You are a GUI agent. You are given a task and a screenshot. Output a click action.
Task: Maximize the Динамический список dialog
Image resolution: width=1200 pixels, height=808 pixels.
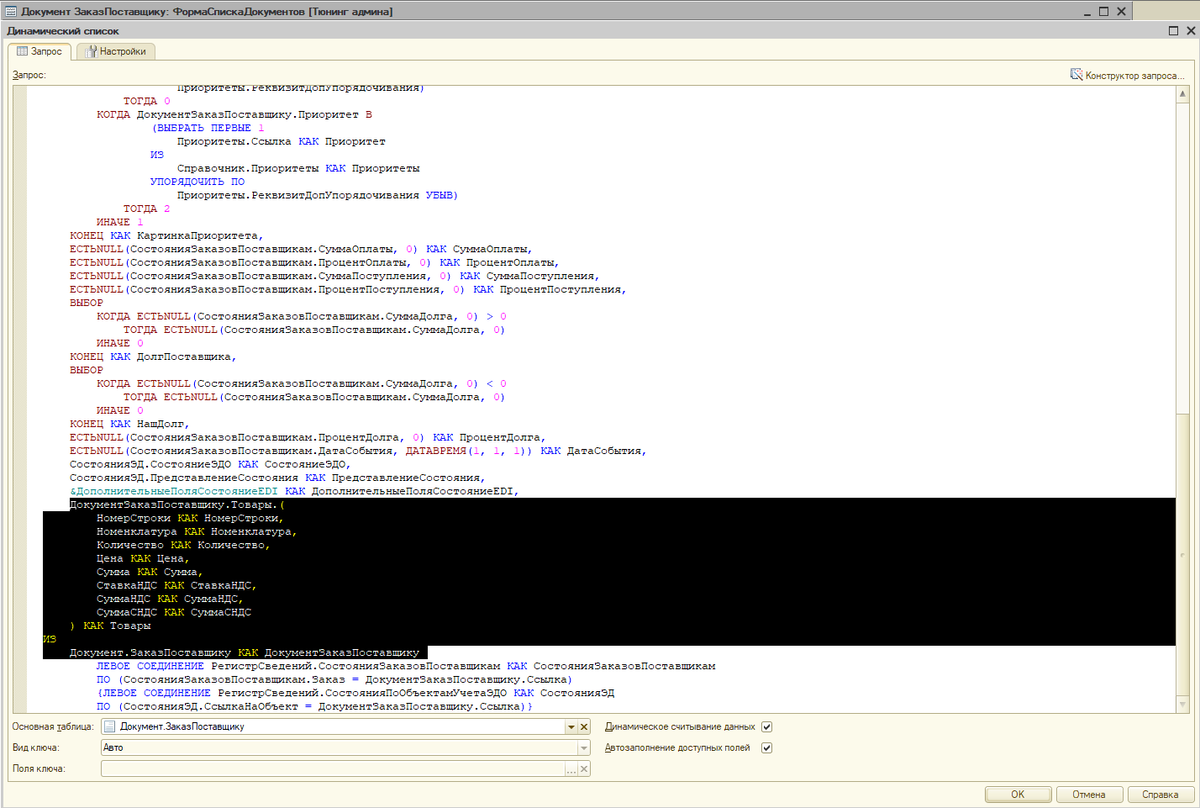coord(1172,31)
